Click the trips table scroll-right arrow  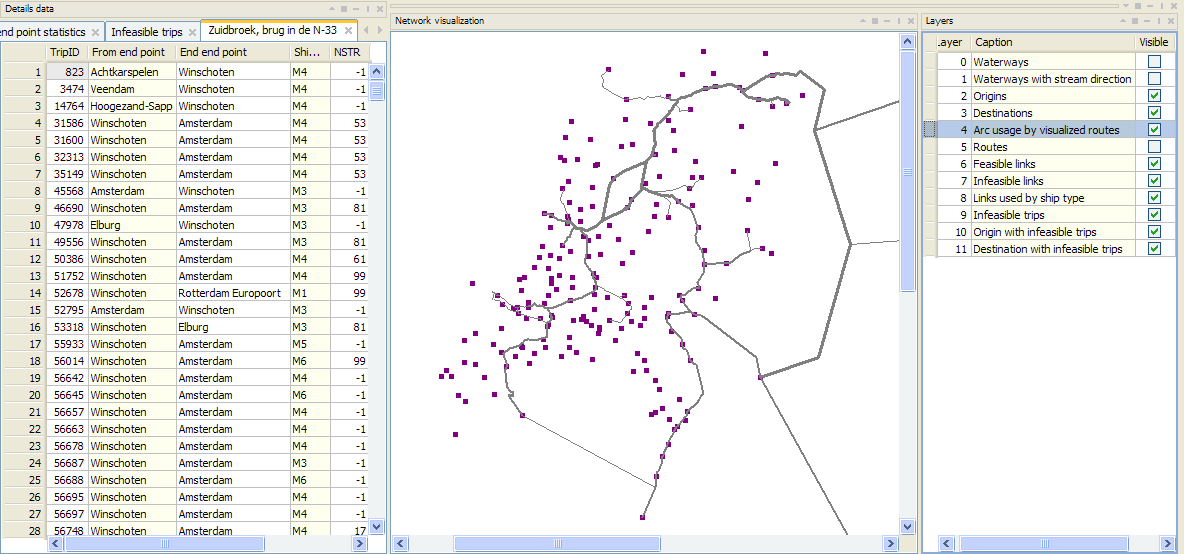(x=360, y=543)
